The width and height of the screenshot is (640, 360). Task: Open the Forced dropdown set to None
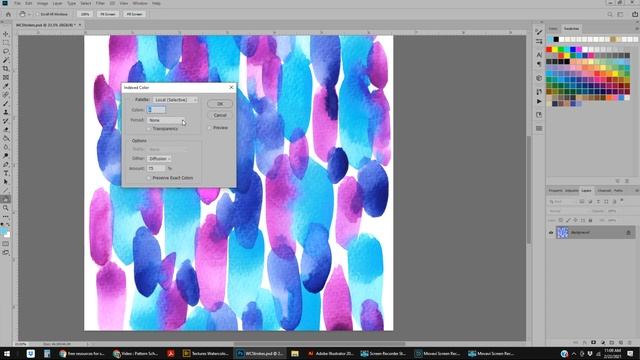(x=166, y=120)
